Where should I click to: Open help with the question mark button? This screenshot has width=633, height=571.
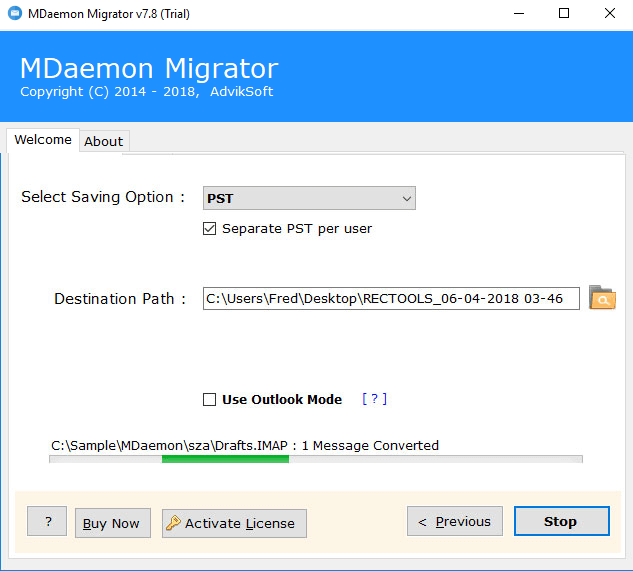click(x=47, y=521)
